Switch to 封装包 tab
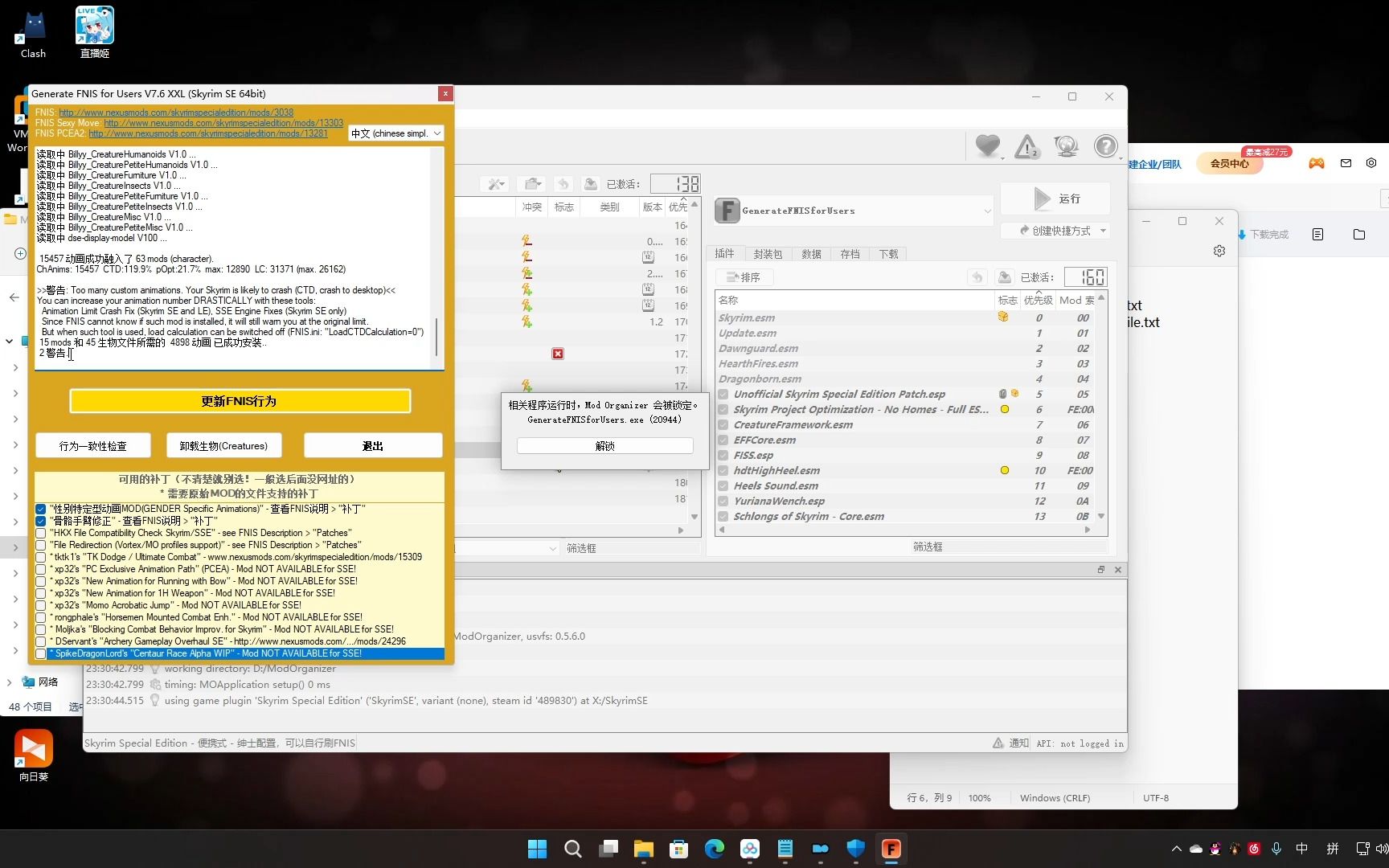The width and height of the screenshot is (1389, 868). (x=768, y=254)
